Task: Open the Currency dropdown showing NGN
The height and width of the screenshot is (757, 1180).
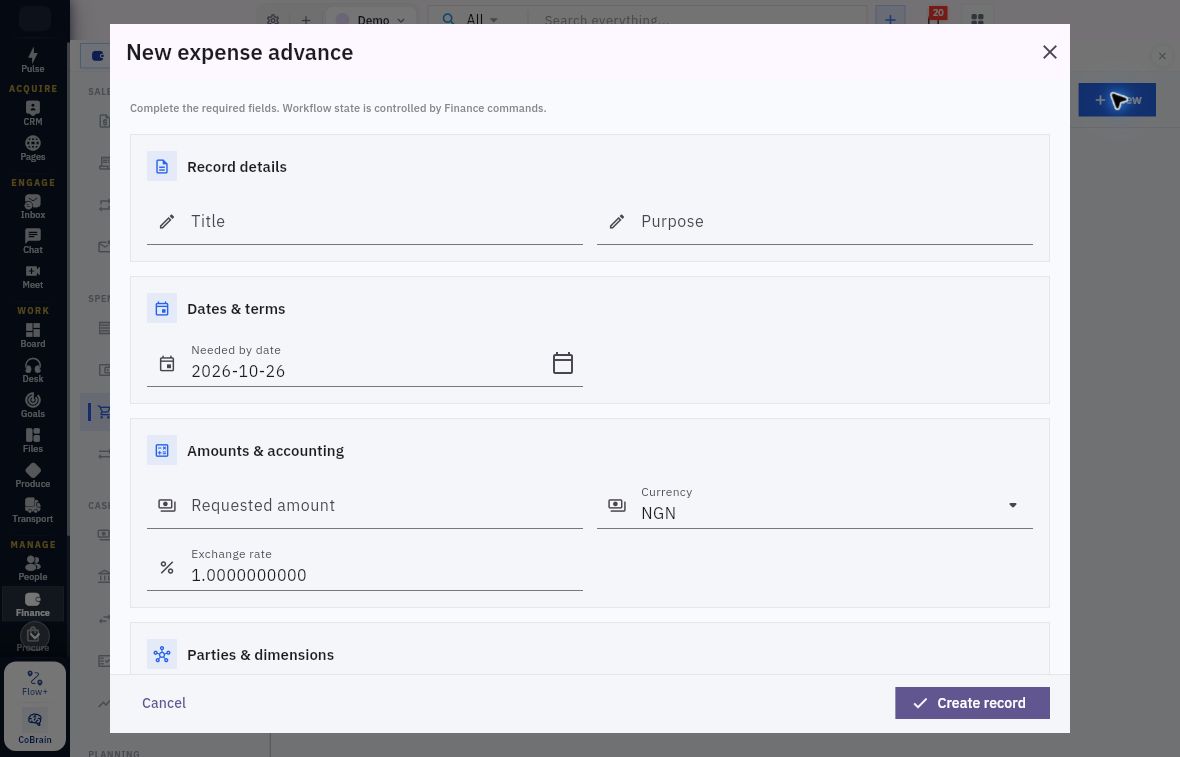Action: (x=814, y=506)
